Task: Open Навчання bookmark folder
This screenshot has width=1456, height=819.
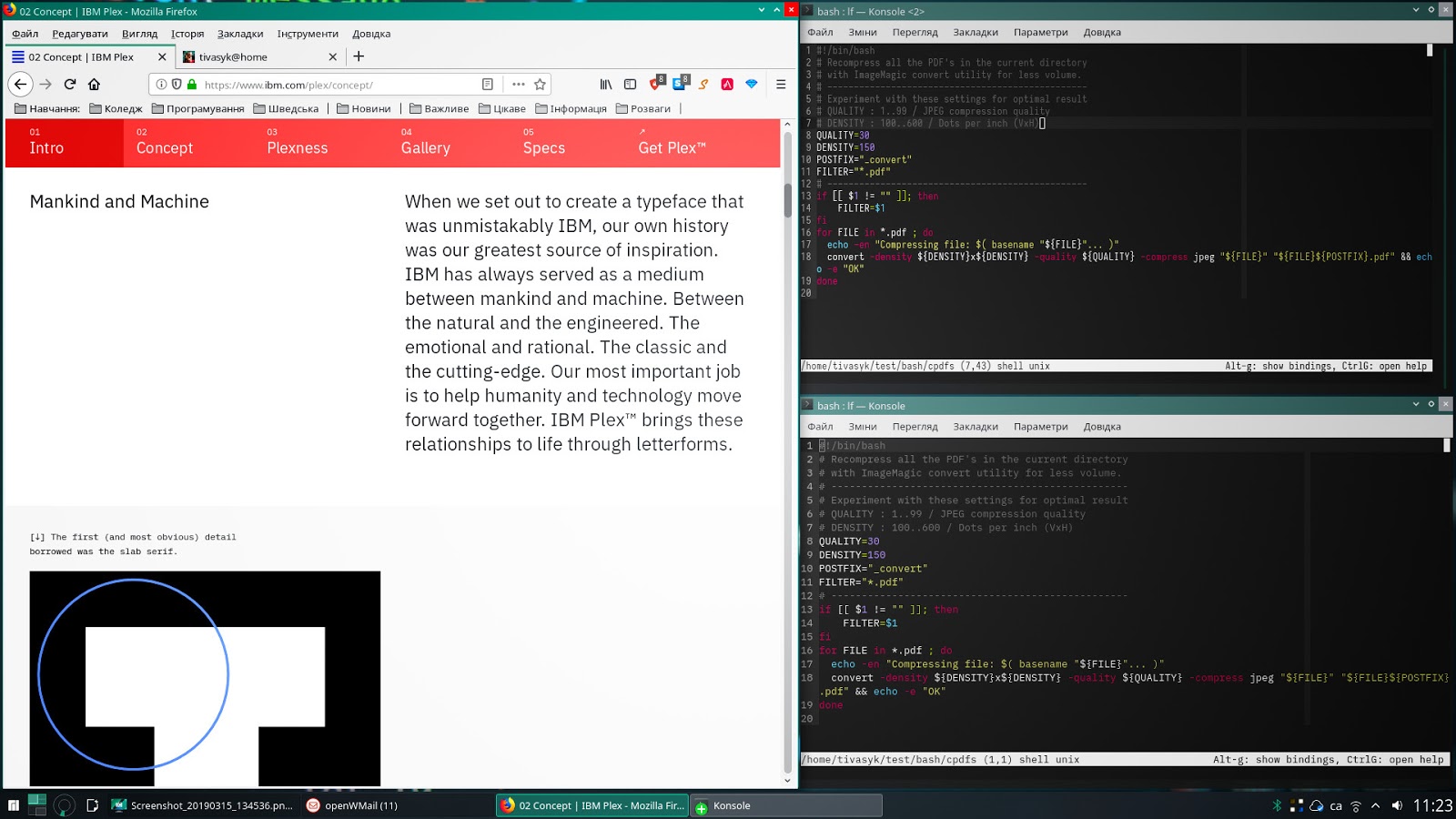Action: [47, 108]
